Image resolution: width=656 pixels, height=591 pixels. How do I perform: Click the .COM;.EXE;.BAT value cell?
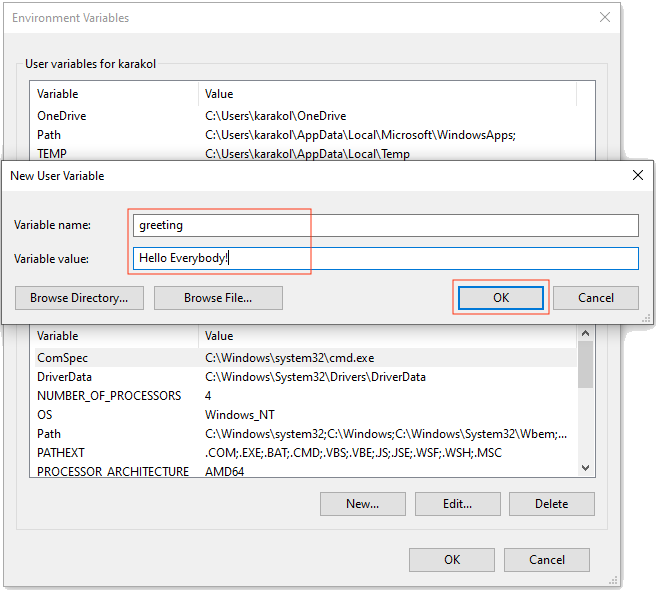[x=353, y=453]
